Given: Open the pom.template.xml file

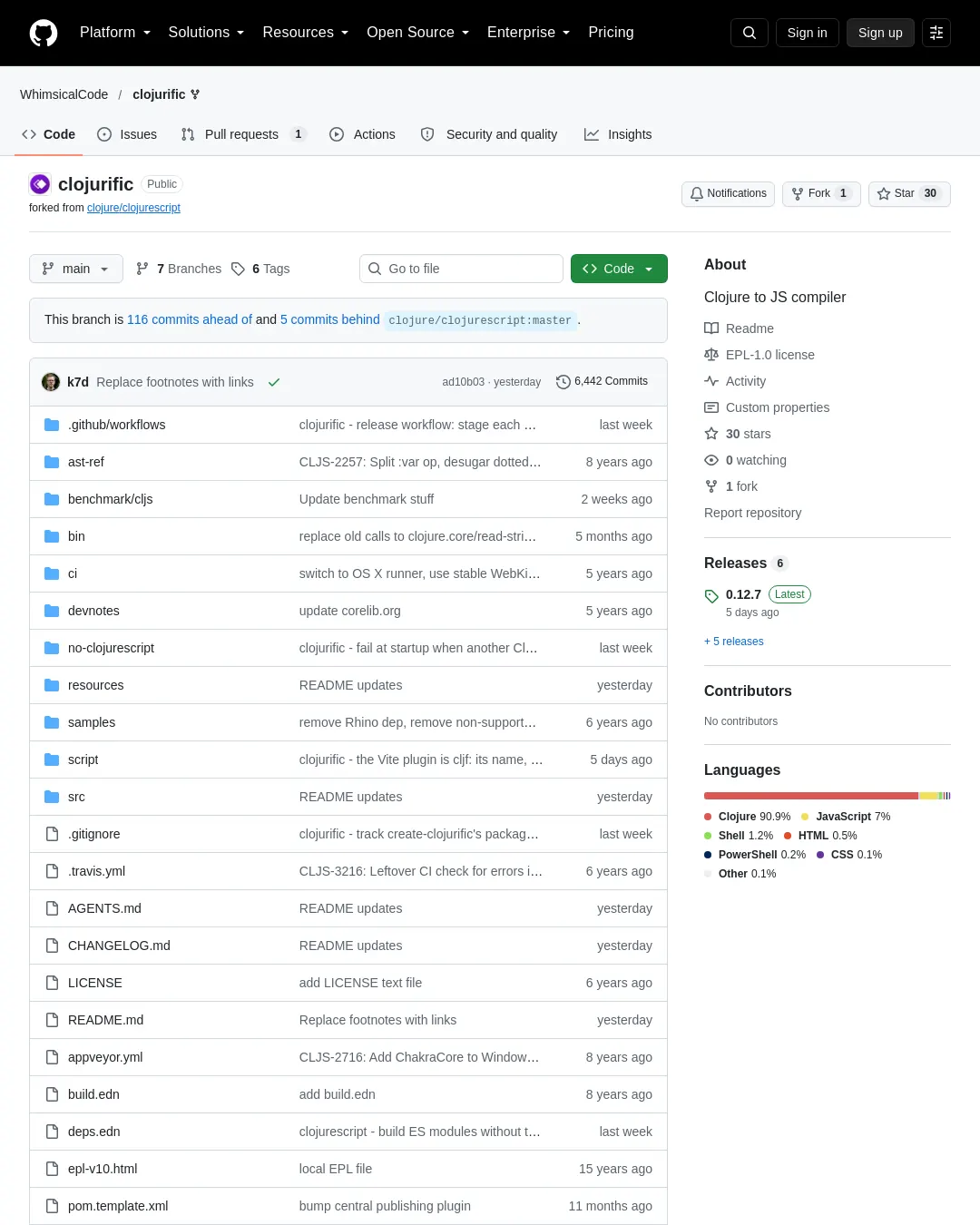Looking at the screenshot, I should click(118, 1206).
